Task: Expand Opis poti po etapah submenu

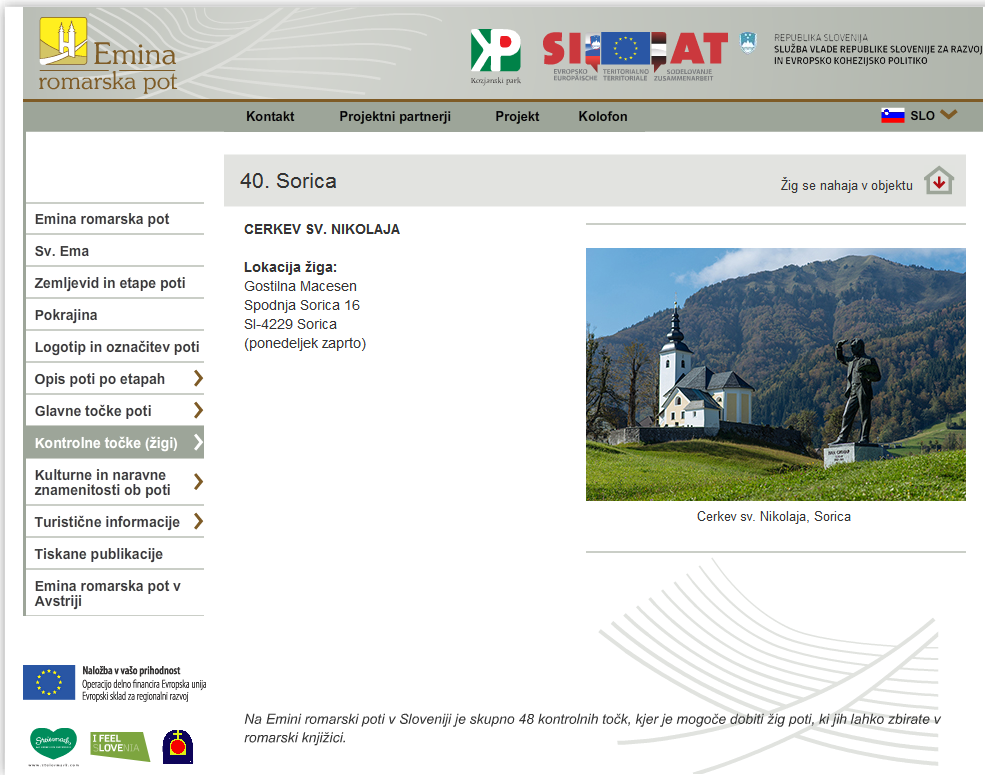Action: 198,379
